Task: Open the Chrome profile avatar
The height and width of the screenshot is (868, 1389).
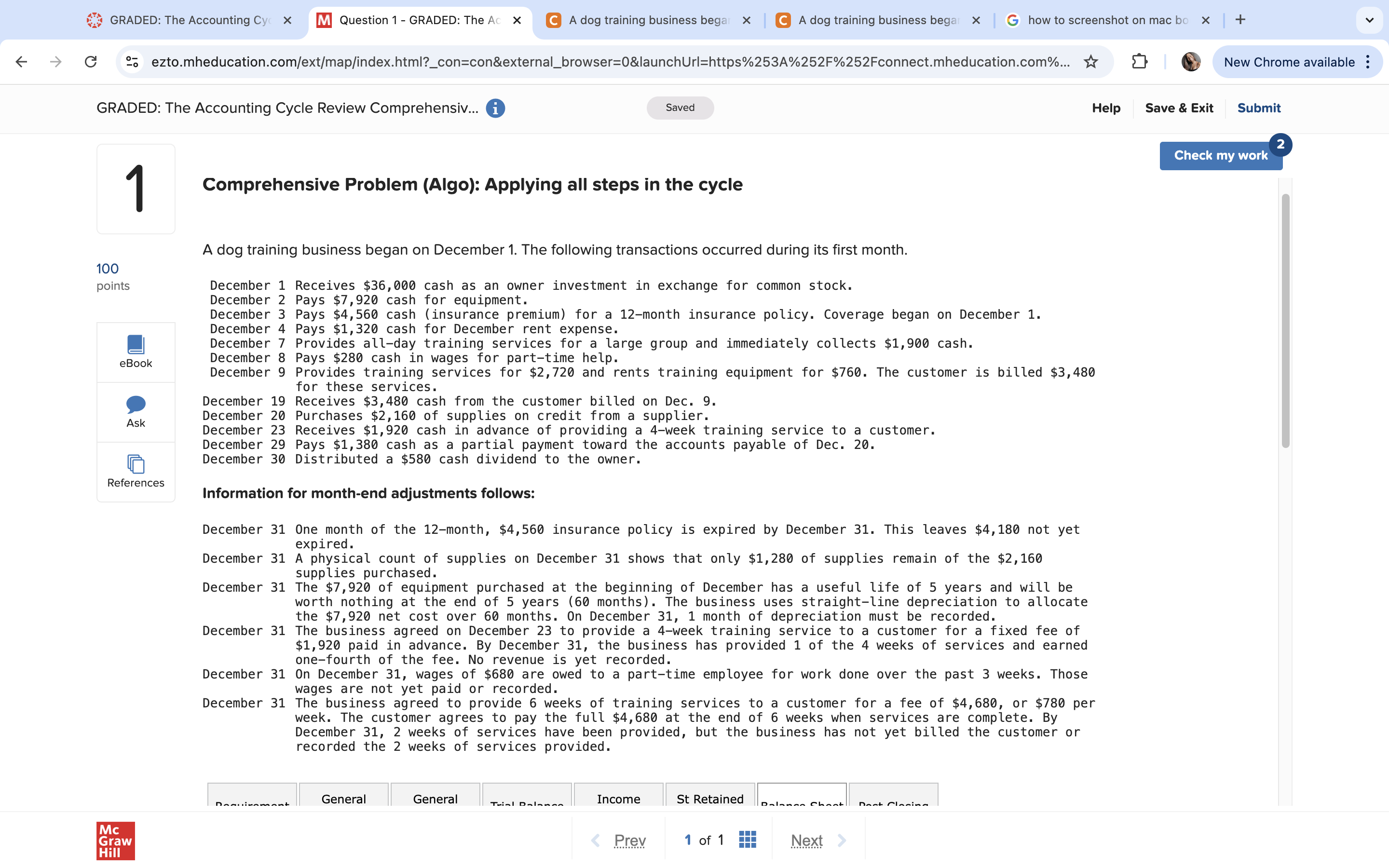Action: (1190, 62)
